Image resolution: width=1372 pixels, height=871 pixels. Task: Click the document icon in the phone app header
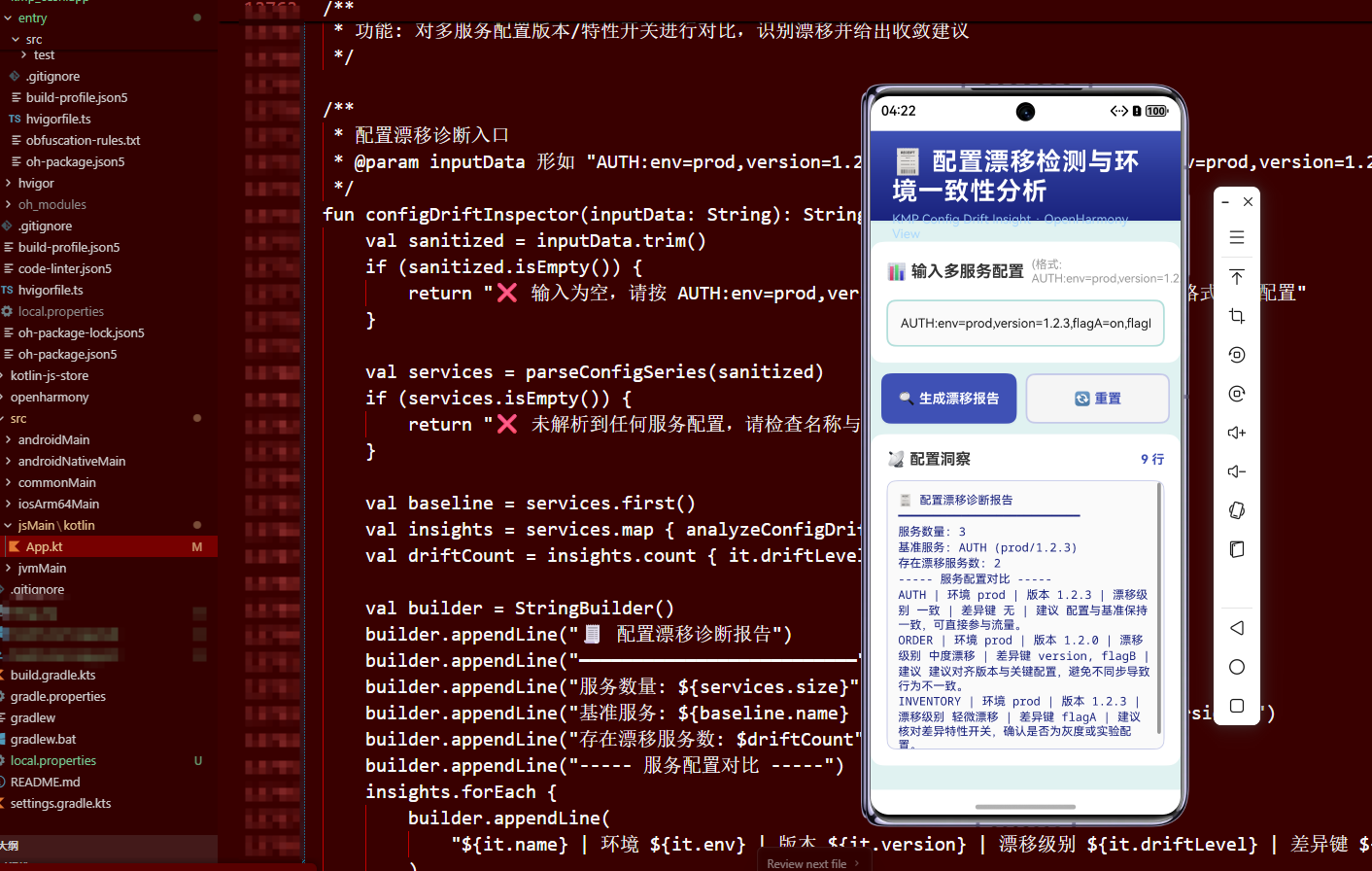click(908, 161)
